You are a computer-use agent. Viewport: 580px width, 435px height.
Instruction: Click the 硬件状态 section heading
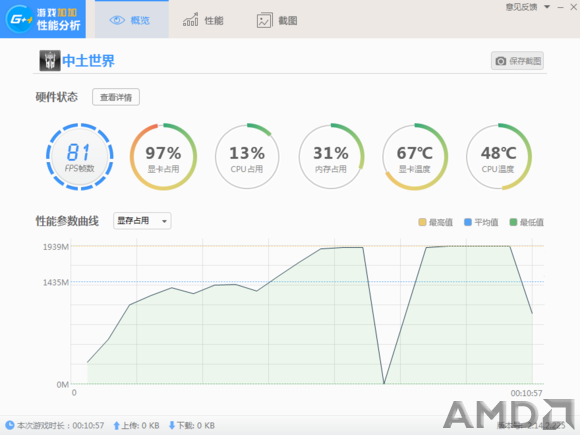pos(57,97)
